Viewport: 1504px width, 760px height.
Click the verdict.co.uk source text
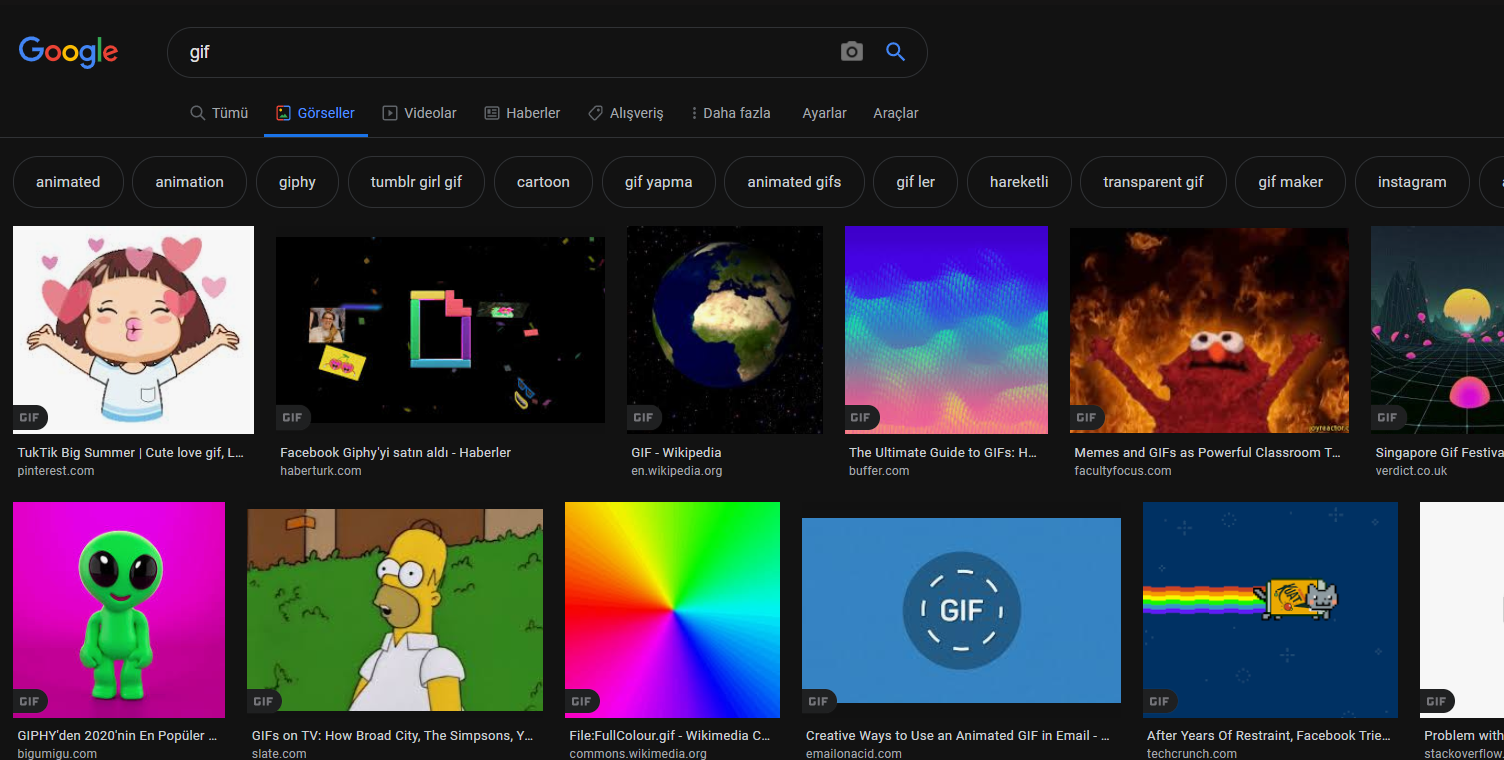click(x=1411, y=471)
